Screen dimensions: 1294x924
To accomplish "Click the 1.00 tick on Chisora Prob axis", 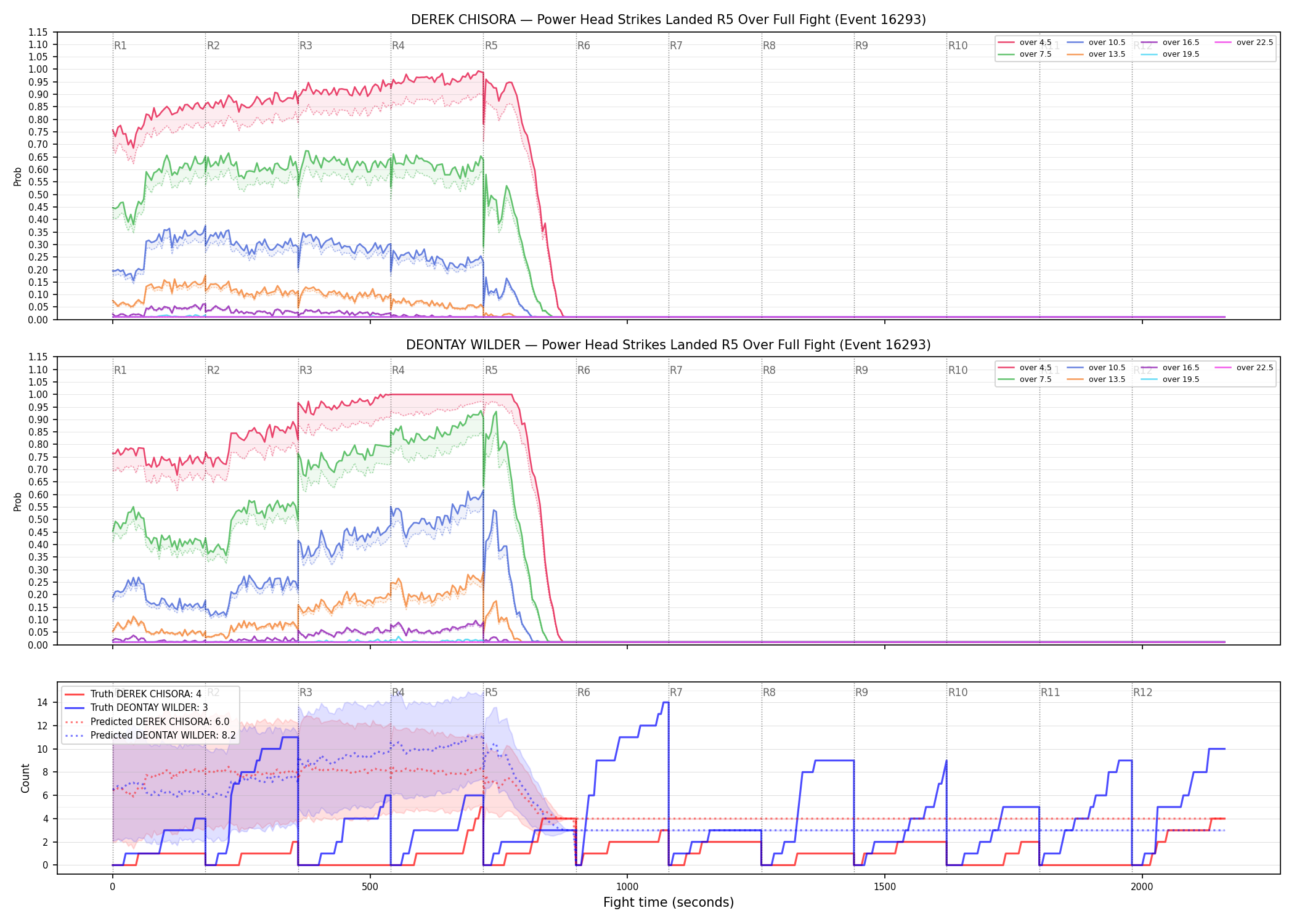I will coord(38,70).
